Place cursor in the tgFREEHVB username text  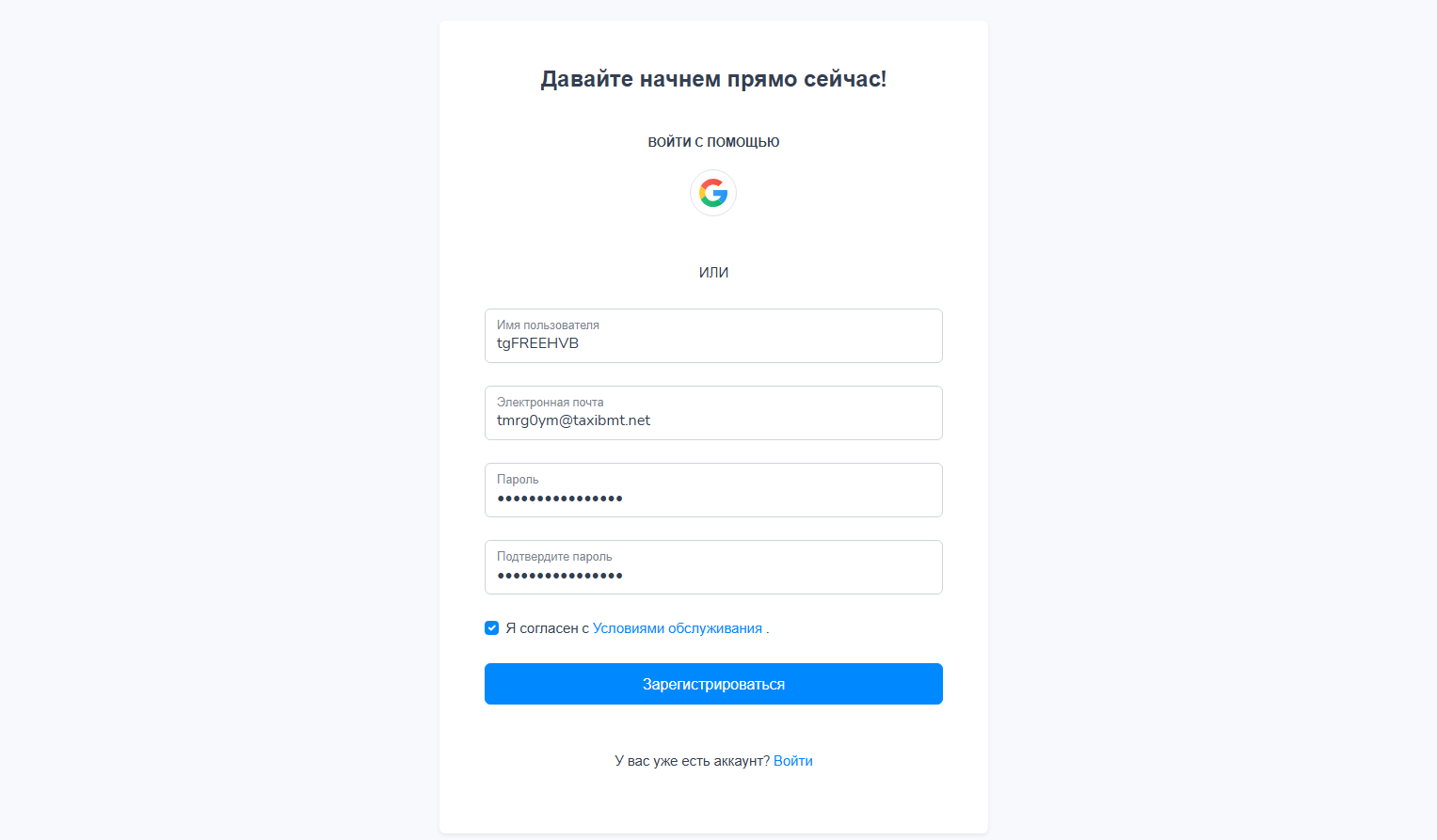(x=537, y=343)
